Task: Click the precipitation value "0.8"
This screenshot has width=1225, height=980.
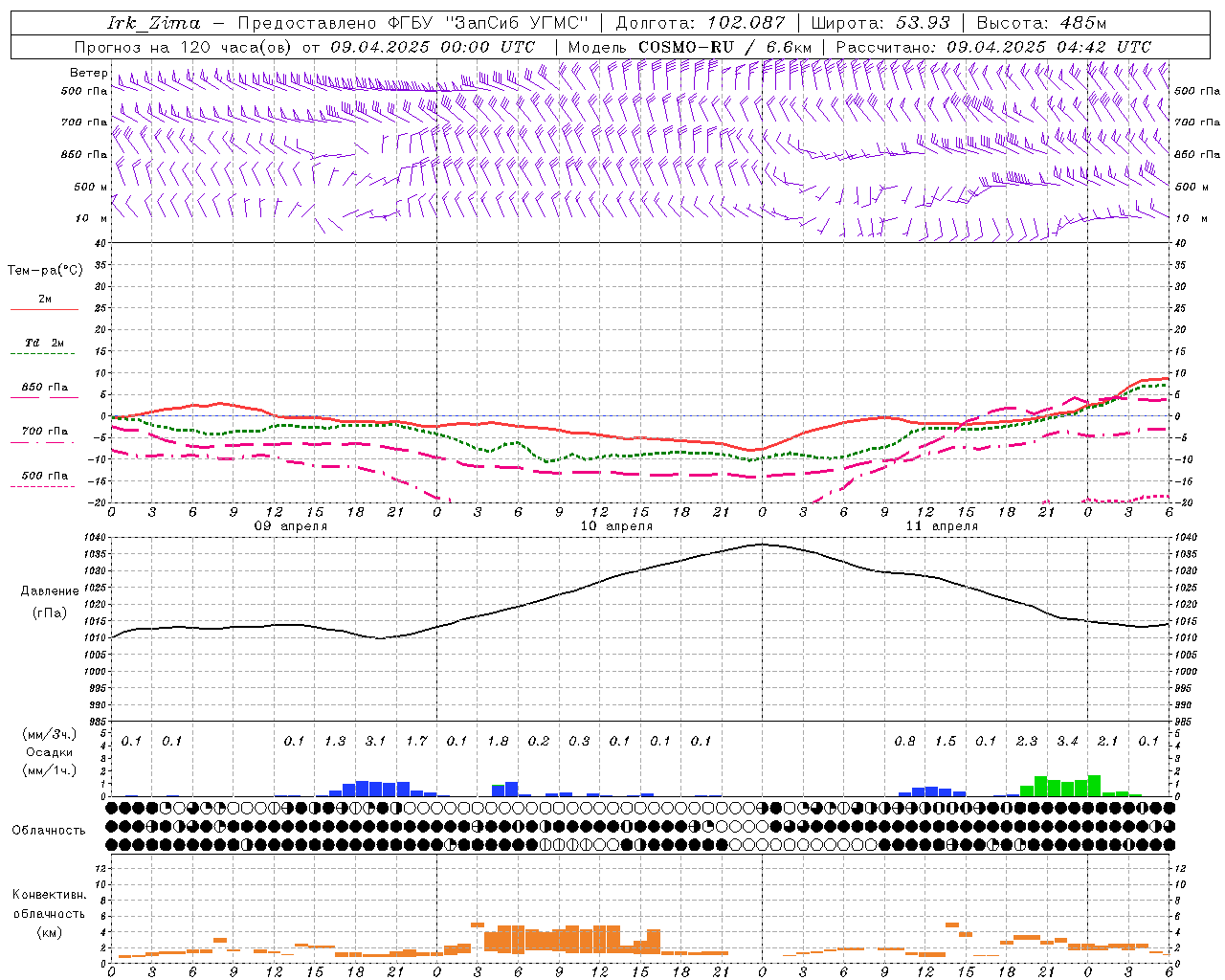Action: pos(904,742)
